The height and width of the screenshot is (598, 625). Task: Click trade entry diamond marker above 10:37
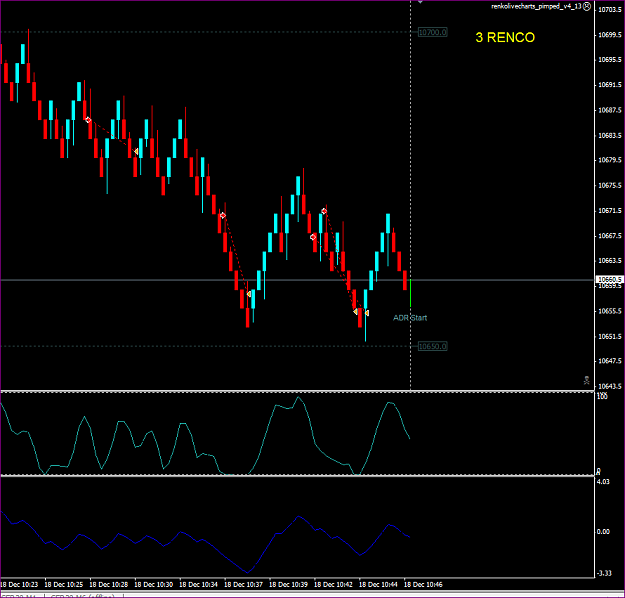tap(223, 215)
